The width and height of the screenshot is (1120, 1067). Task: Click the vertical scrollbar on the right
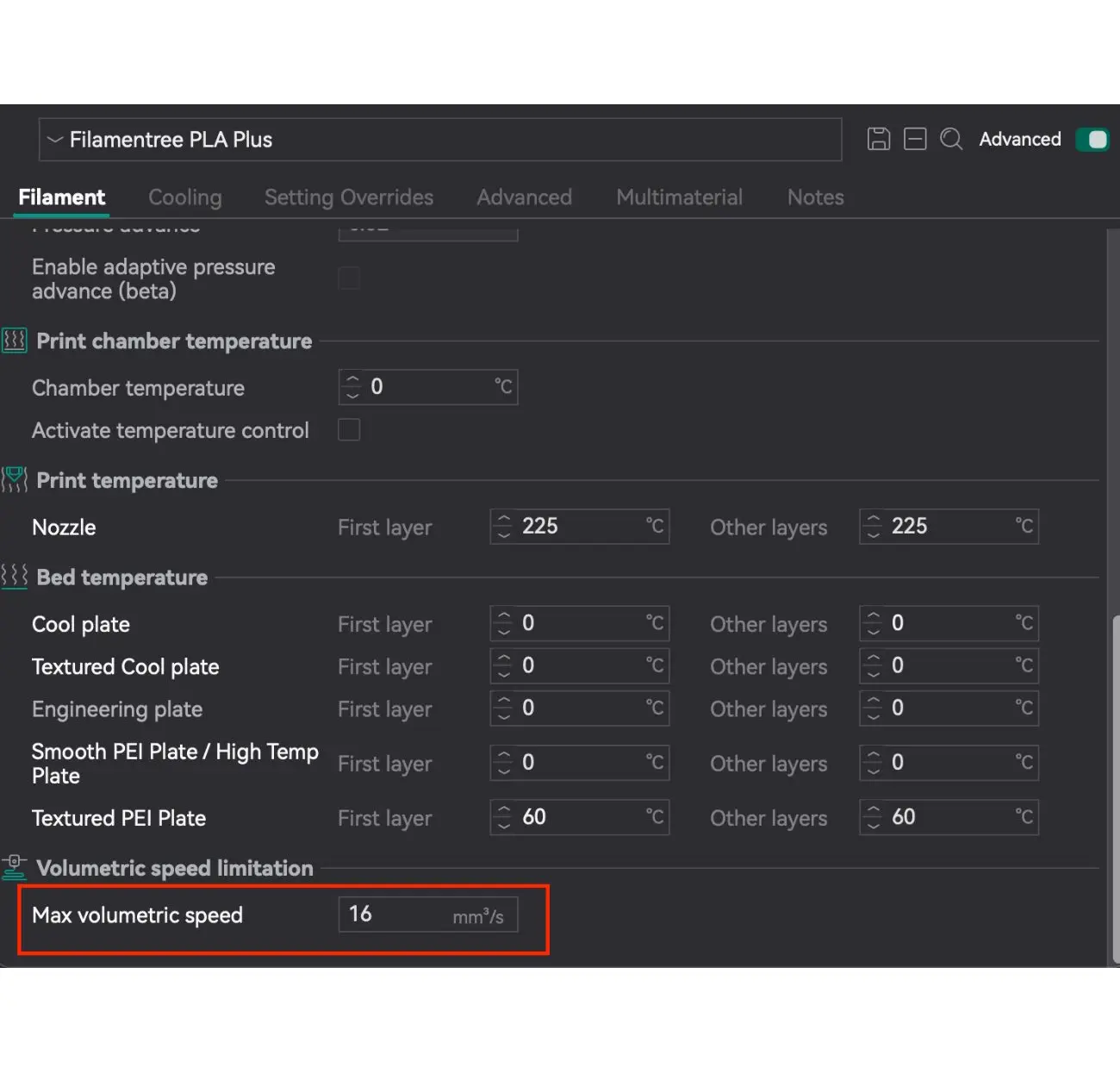click(1113, 776)
